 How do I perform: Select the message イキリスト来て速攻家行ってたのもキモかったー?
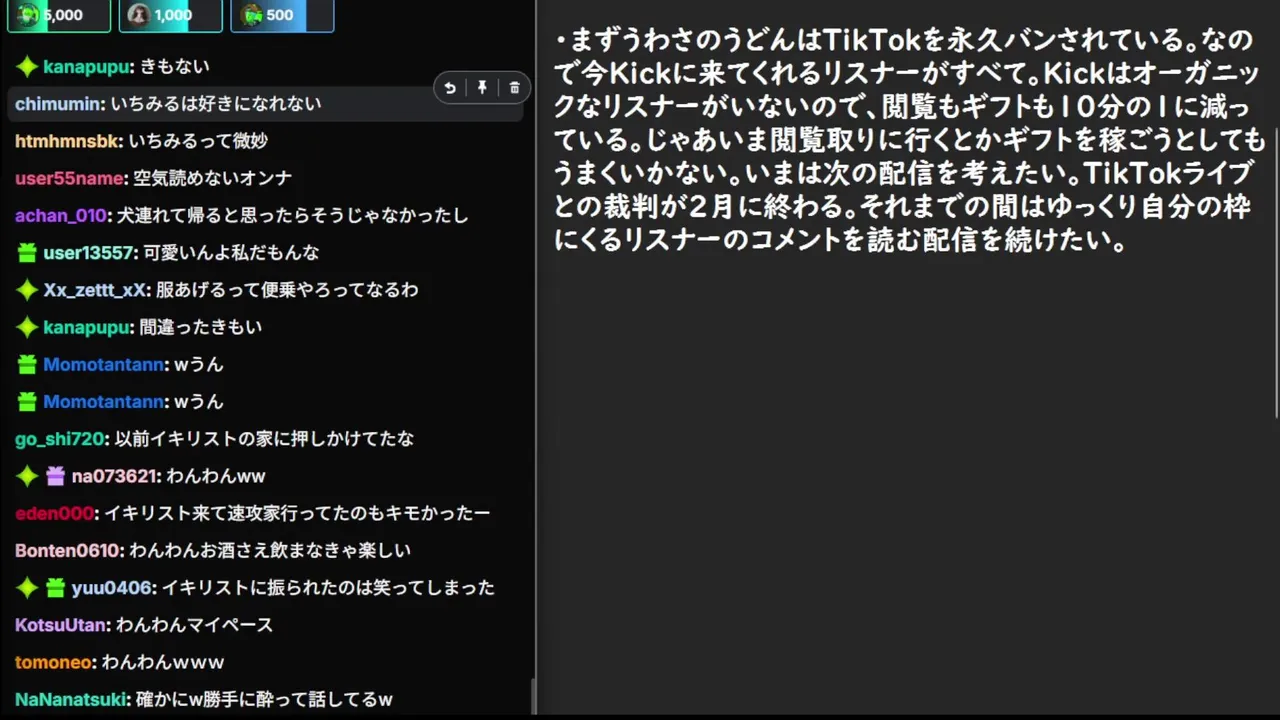click(298, 513)
